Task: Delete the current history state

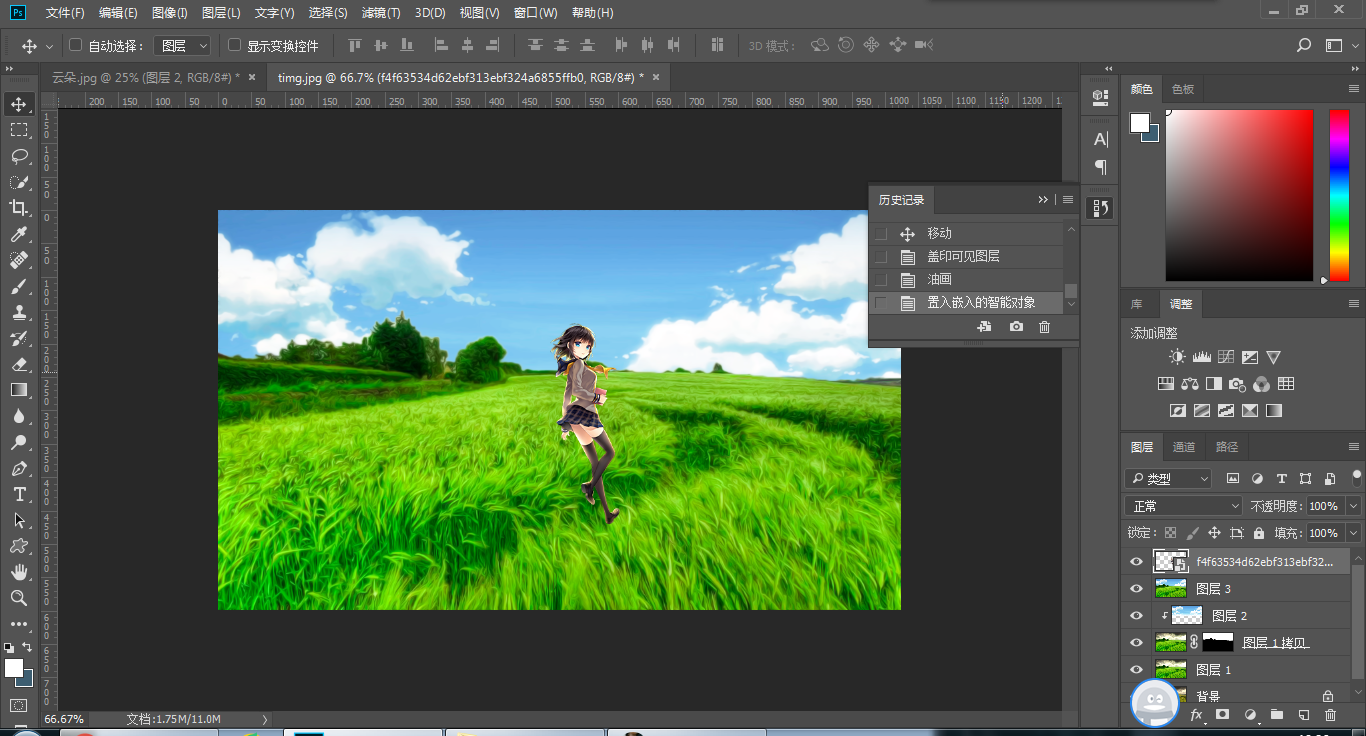Action: (1044, 327)
